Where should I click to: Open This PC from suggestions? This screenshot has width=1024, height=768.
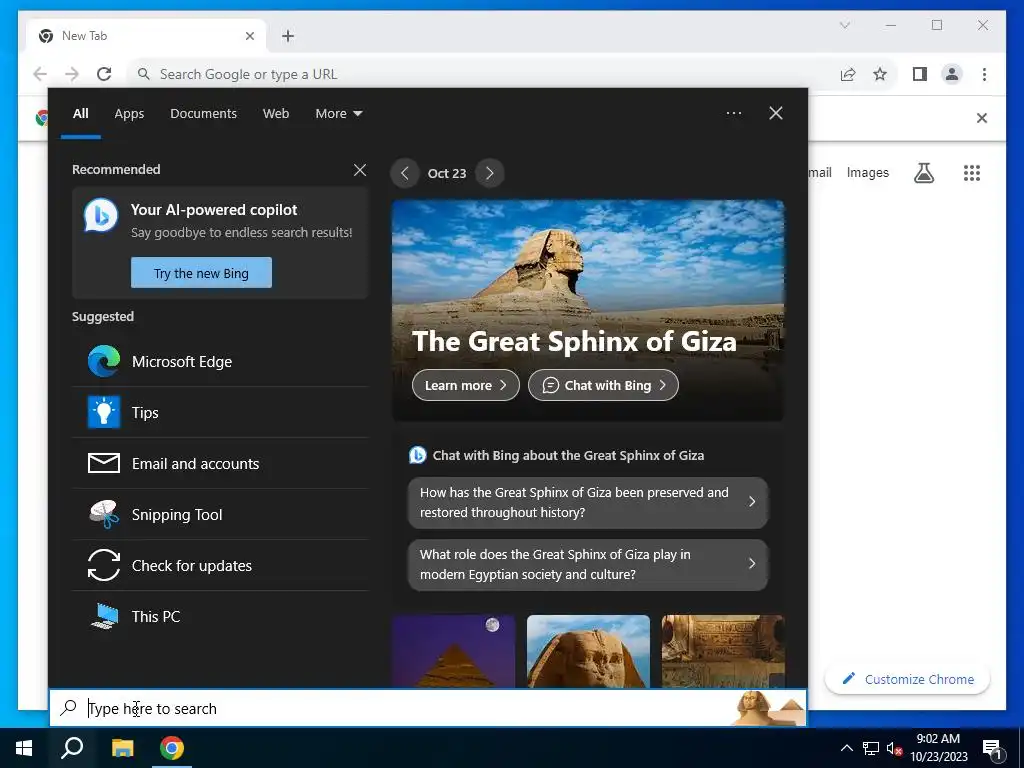(220, 616)
